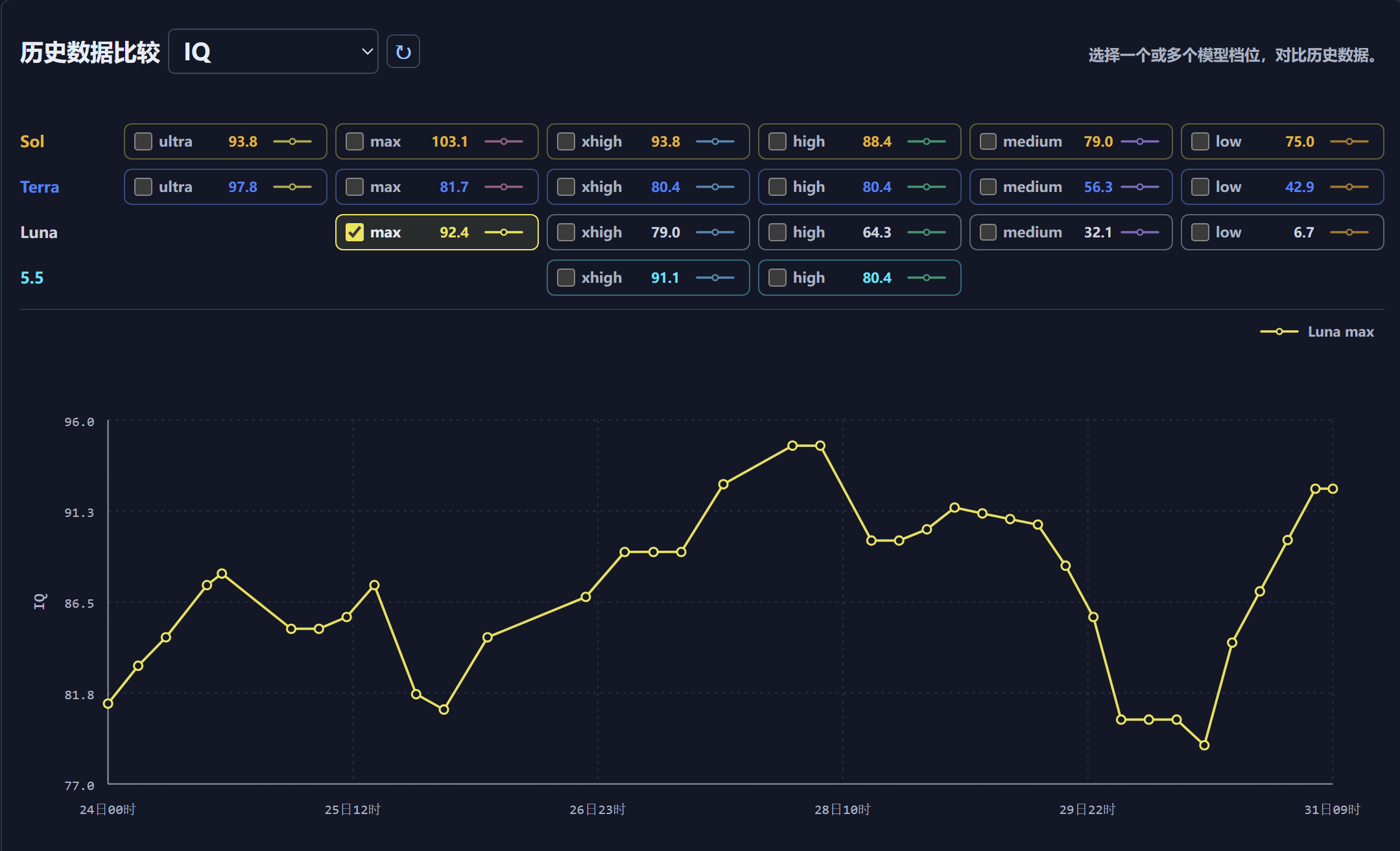The height and width of the screenshot is (851, 1400).
Task: Click the last data point at 31日09时
Action: point(1333,488)
